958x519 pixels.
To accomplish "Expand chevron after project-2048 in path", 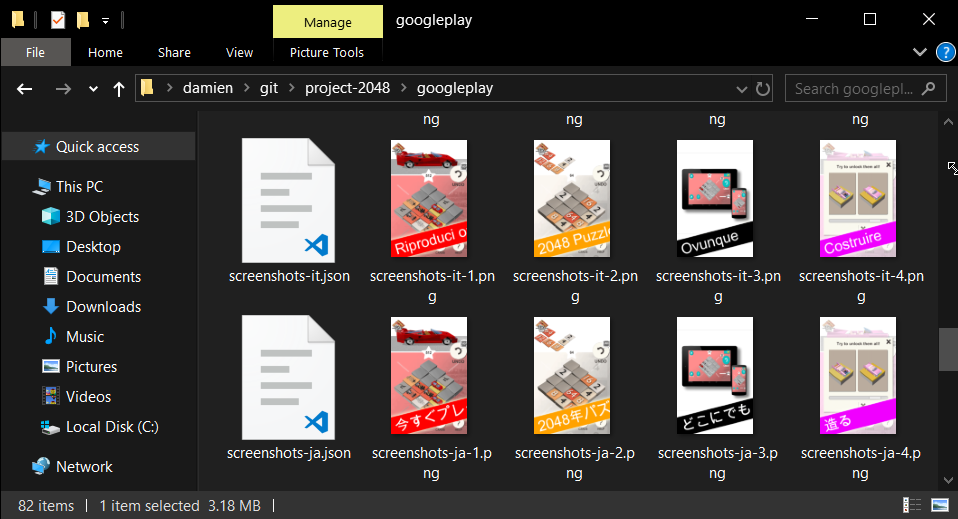I will (x=404, y=88).
